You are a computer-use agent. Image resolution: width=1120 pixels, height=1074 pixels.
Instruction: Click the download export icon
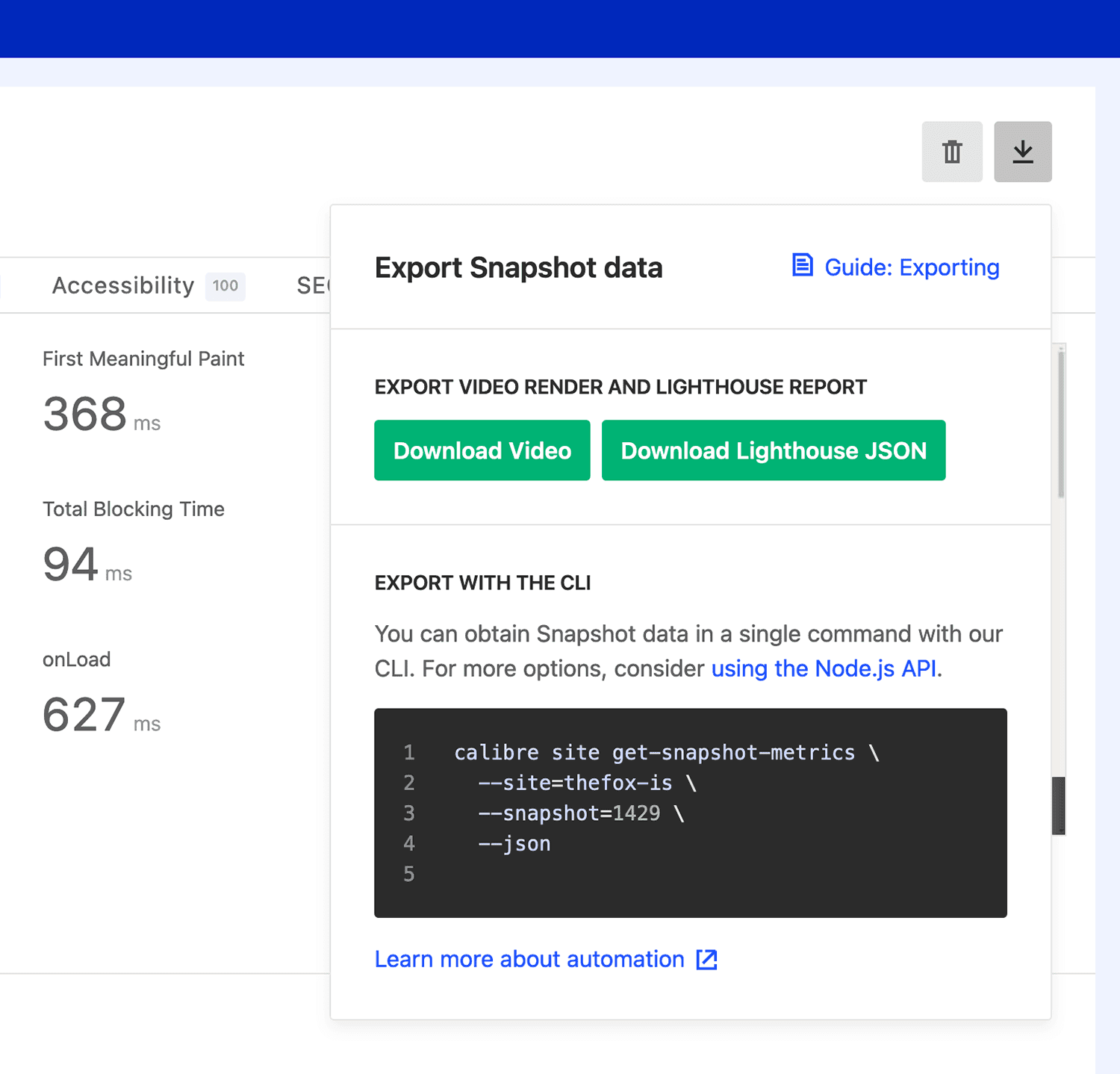[1022, 151]
